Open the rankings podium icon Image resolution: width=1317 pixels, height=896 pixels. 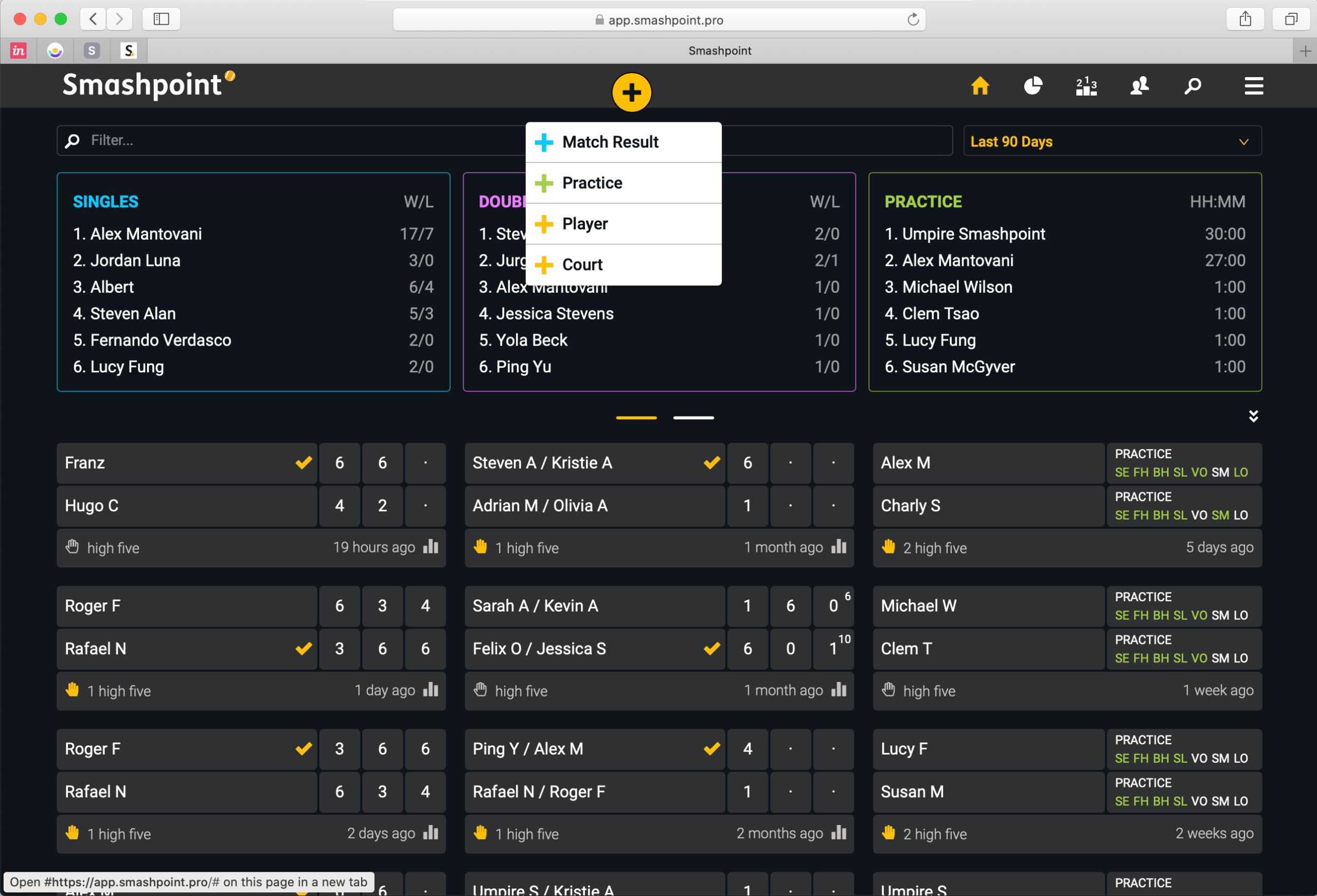[x=1086, y=86]
